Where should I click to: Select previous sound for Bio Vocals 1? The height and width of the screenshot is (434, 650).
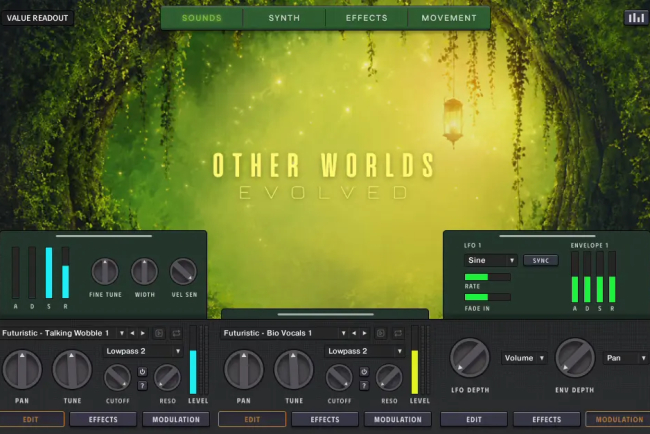(354, 333)
